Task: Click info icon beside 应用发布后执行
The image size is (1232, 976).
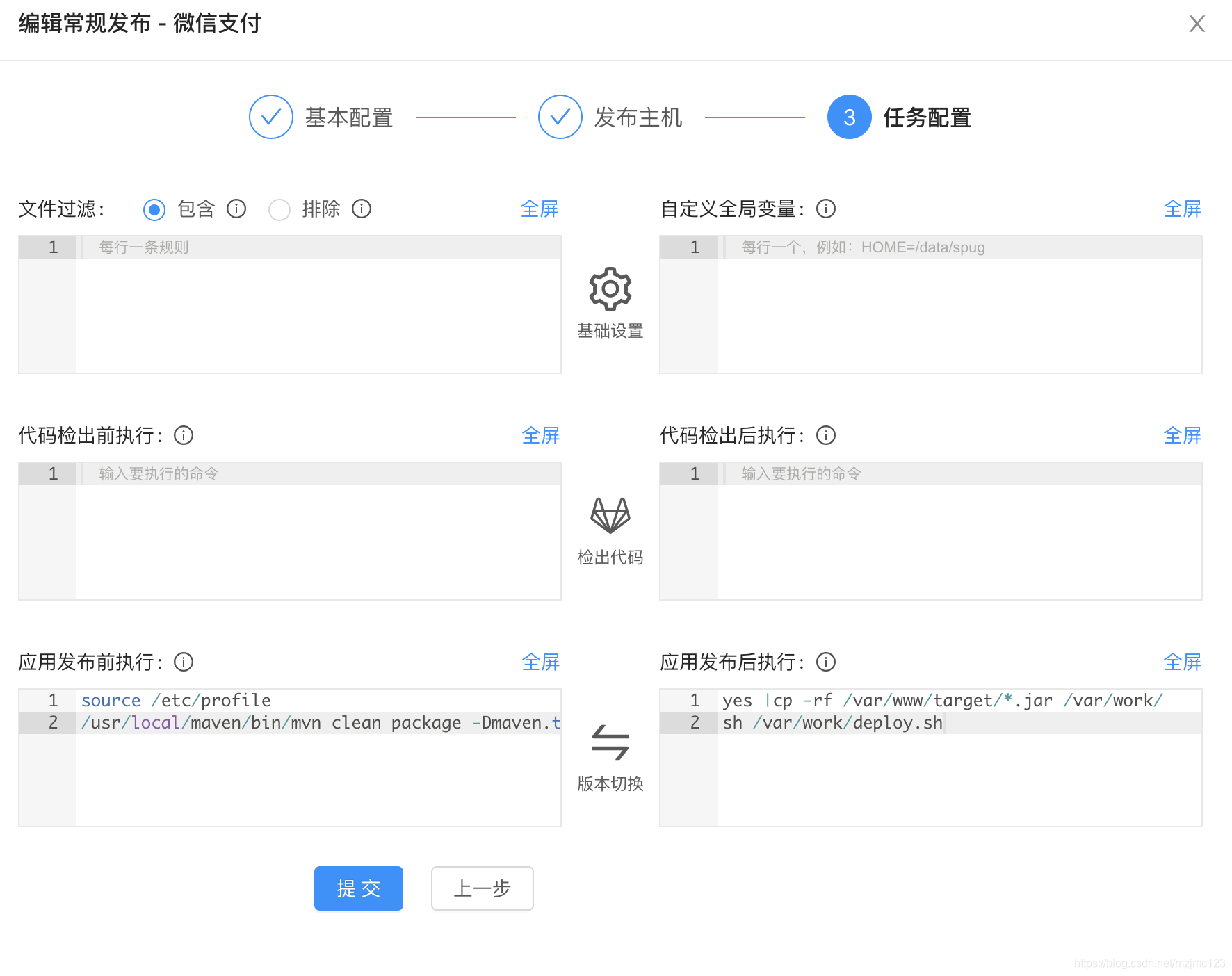Action: (826, 662)
